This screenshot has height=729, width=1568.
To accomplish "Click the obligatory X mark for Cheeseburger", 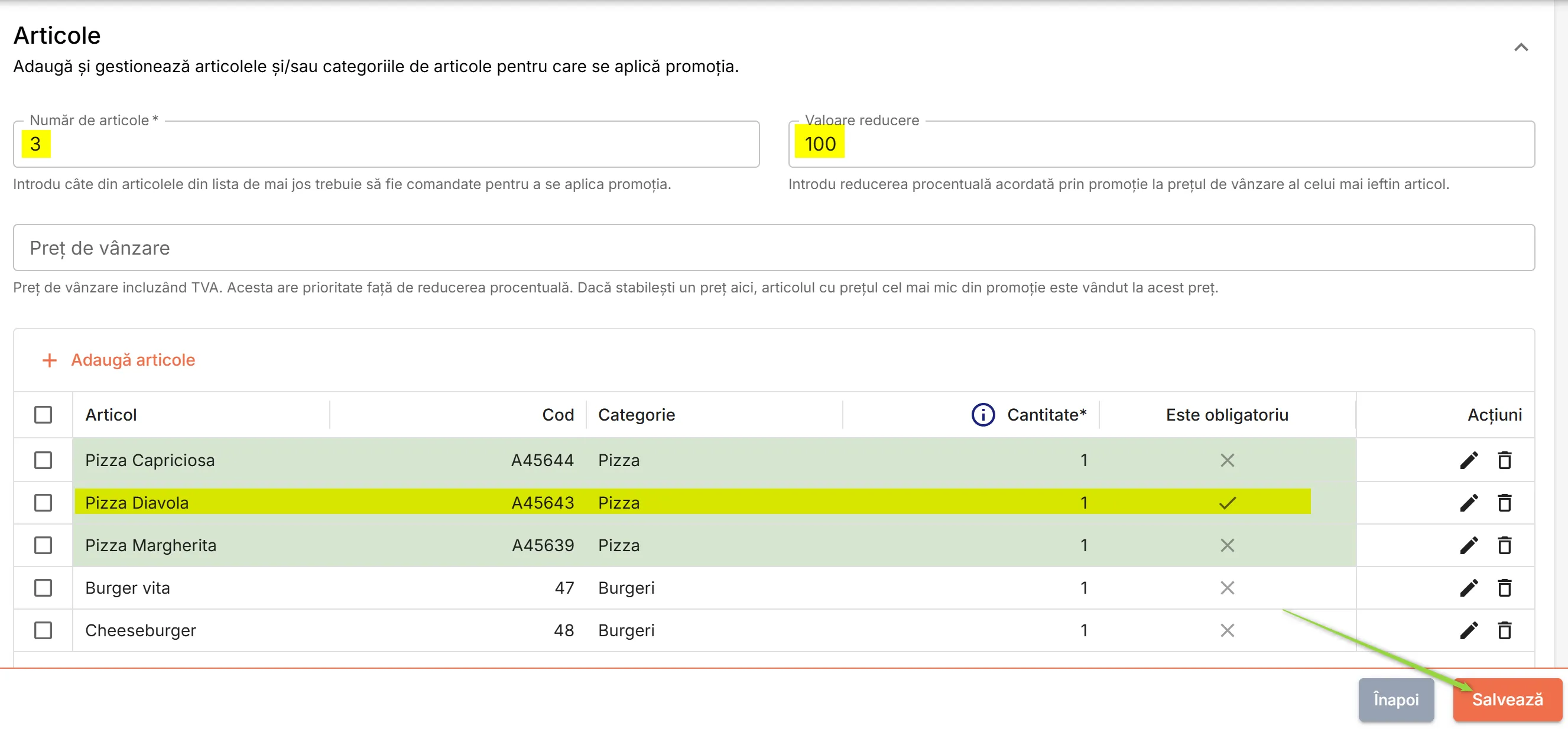I will [x=1227, y=631].
